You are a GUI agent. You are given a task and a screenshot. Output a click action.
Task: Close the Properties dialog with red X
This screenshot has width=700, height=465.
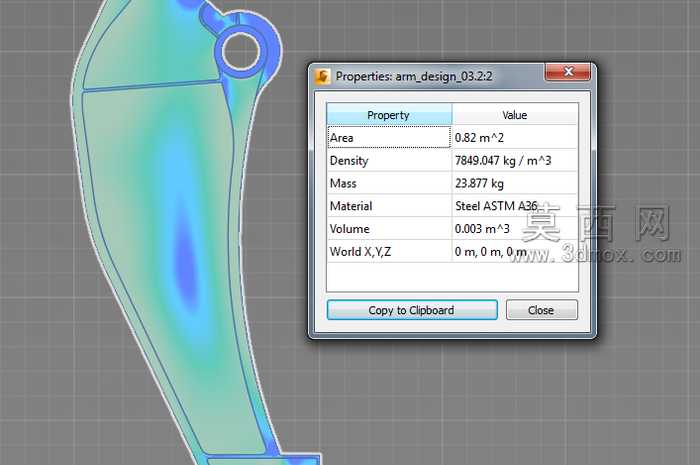[568, 72]
